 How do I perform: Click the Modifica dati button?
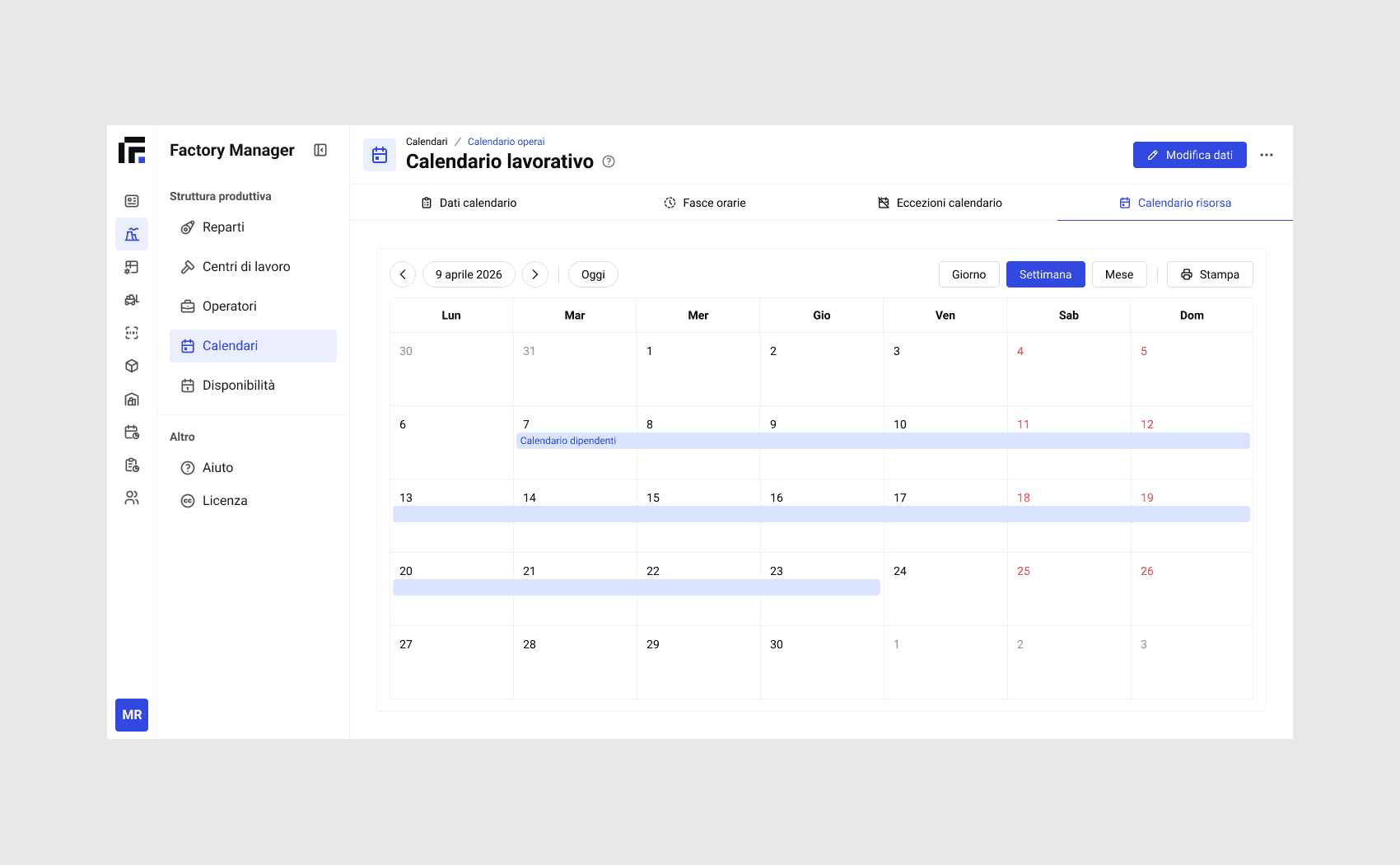click(x=1189, y=155)
